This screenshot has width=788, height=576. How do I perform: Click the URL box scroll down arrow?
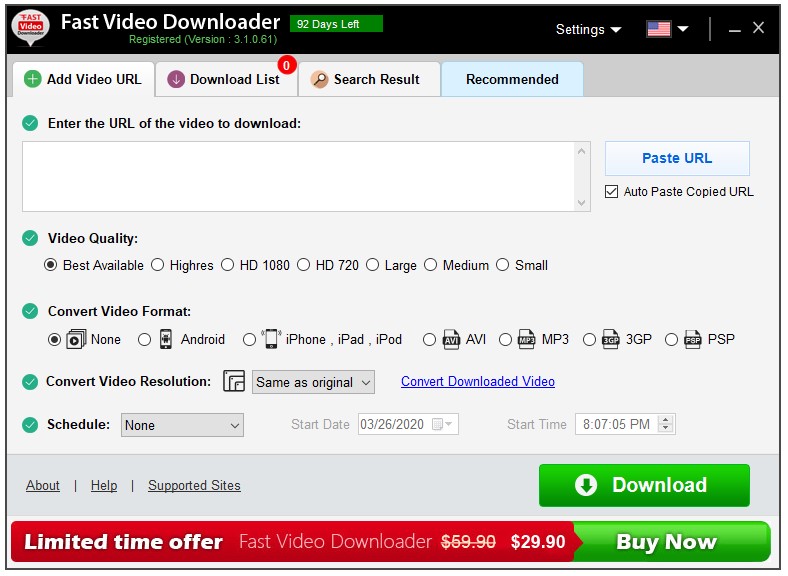coord(582,203)
